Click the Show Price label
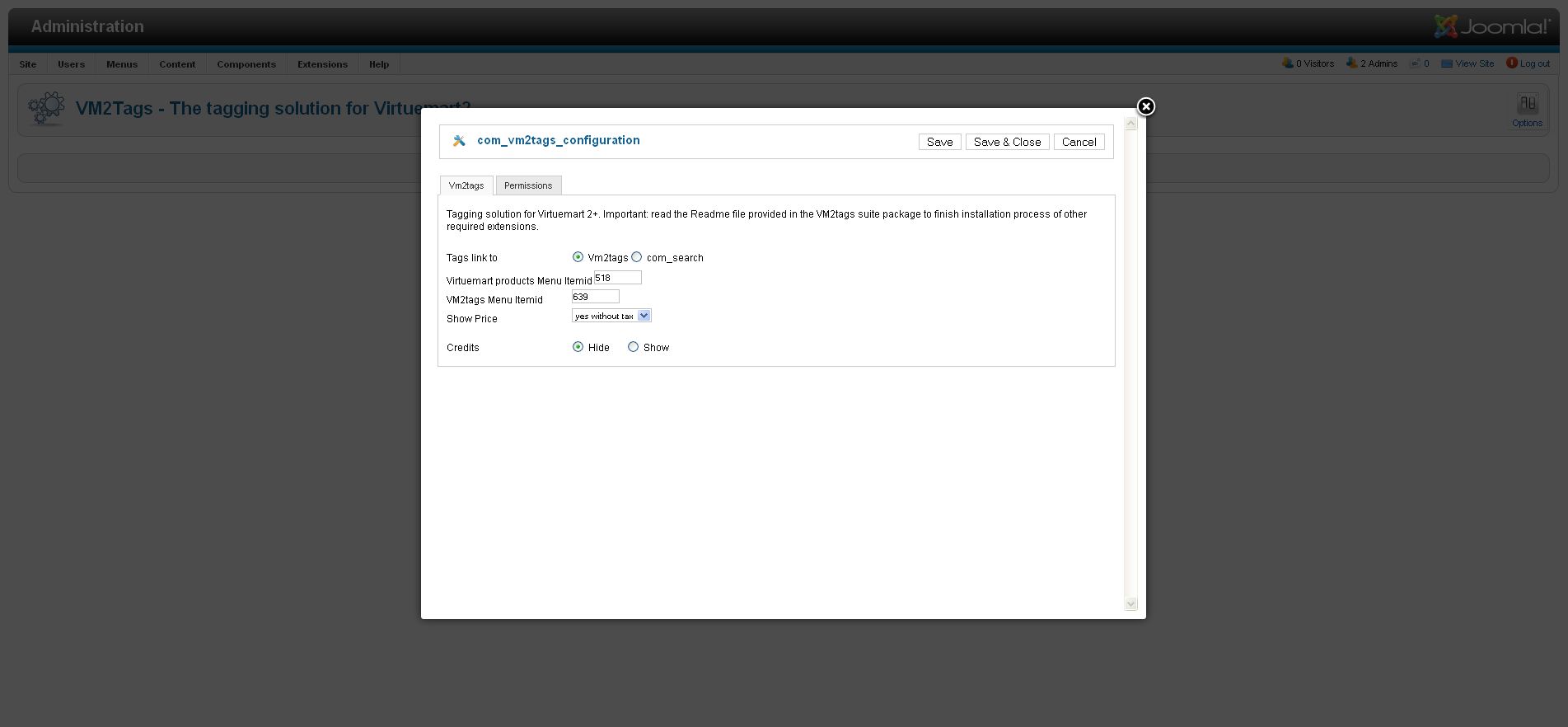The image size is (1568, 727). 472,319
